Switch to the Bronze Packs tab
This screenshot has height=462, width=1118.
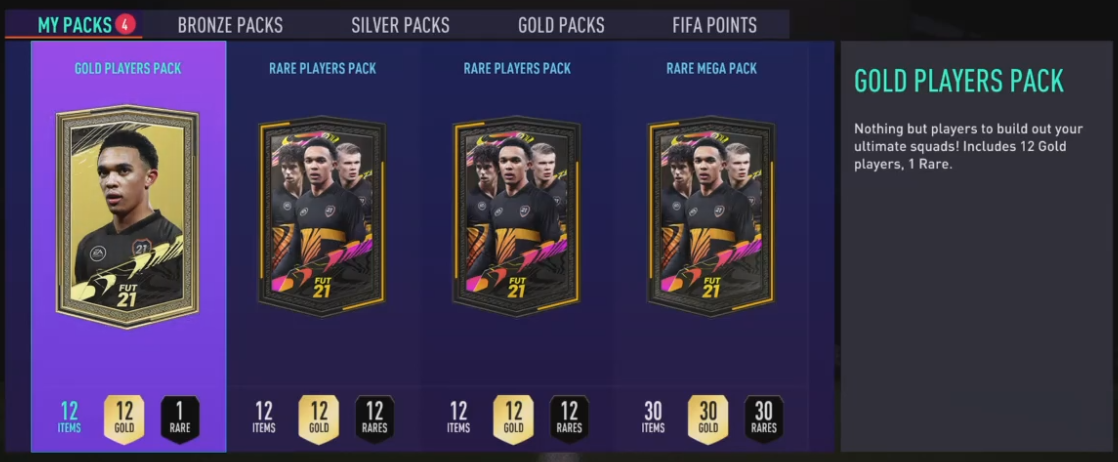(x=230, y=26)
